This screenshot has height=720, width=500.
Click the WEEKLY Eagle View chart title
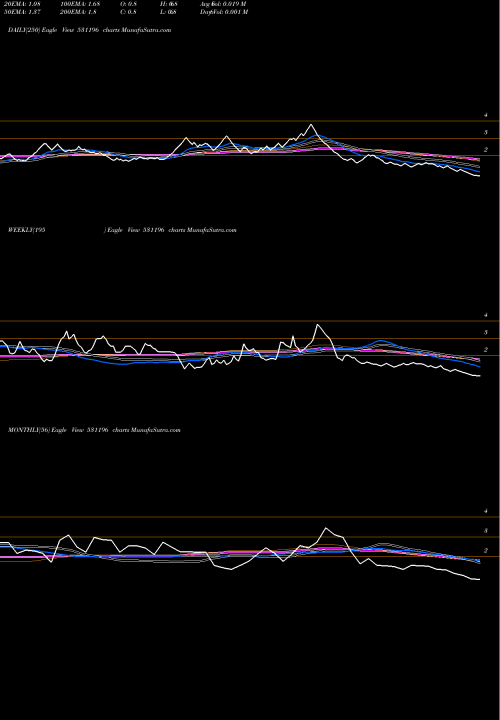(122, 230)
